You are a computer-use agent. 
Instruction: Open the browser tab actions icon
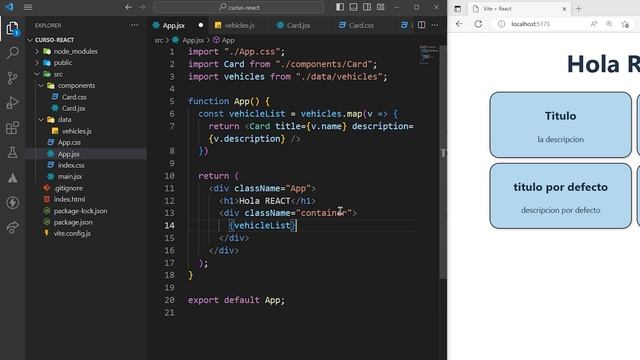[458, 9]
